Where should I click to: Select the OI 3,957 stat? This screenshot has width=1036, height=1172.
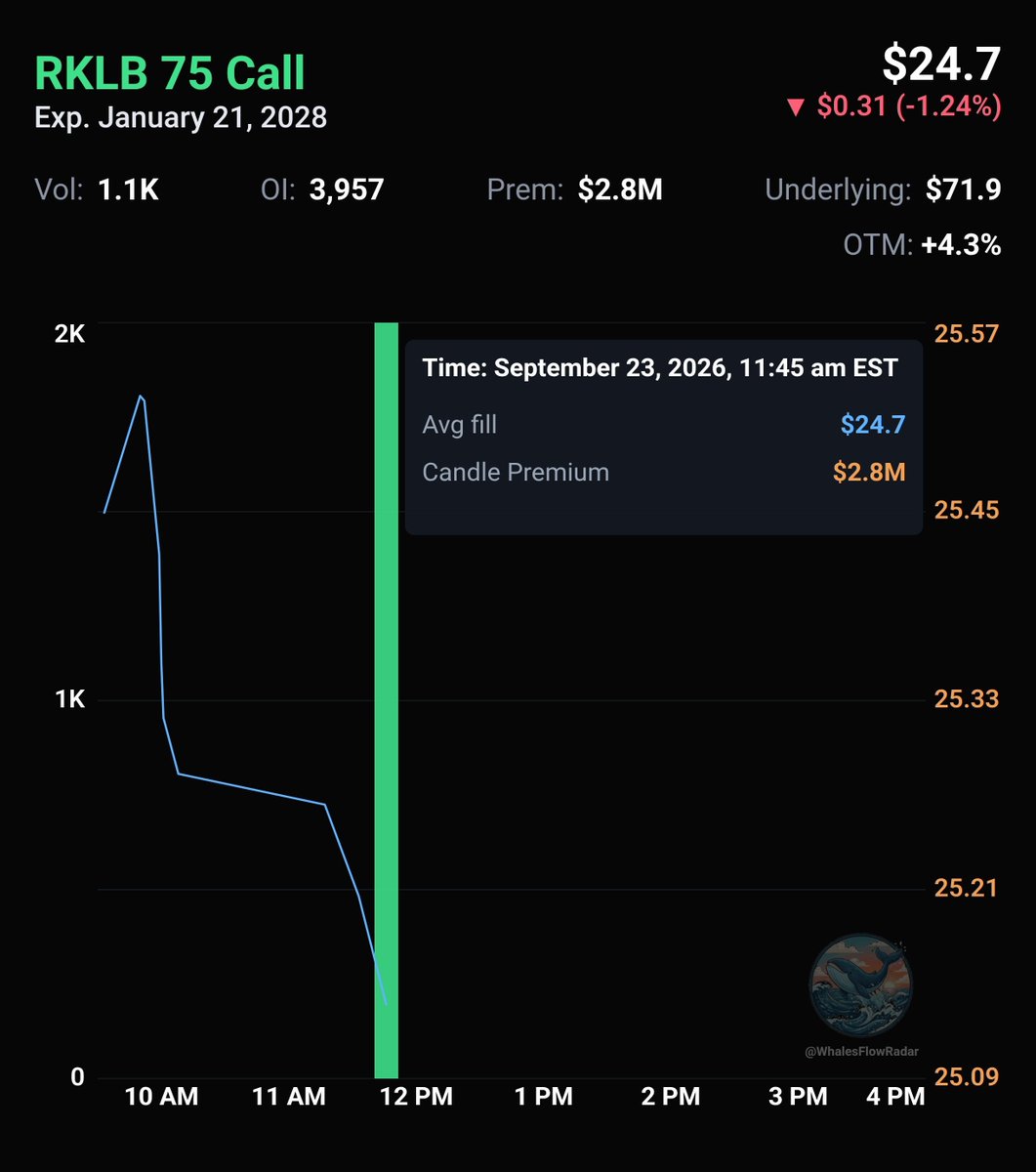click(323, 189)
